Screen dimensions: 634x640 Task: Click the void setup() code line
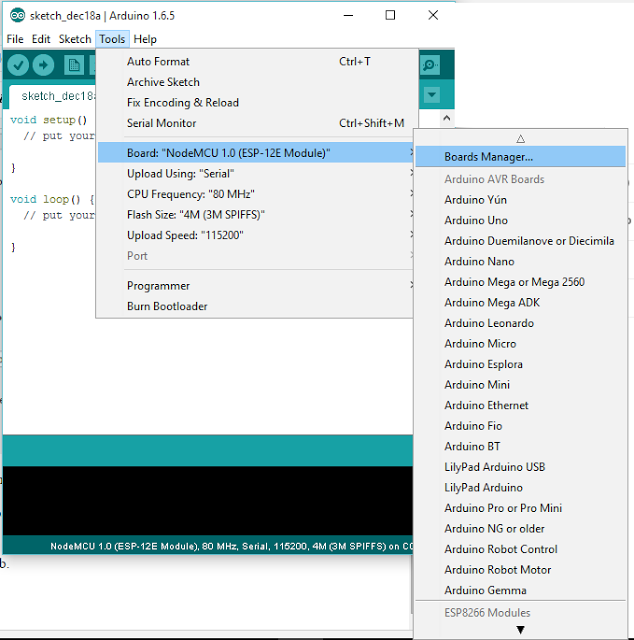click(49, 120)
